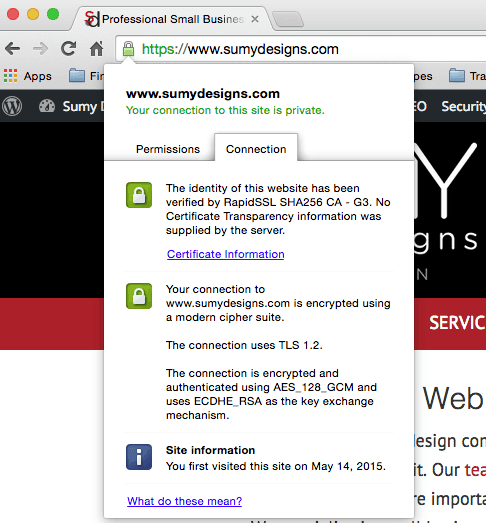Click the WordPress logo in admin bar
This screenshot has width=486, height=523.
point(12,106)
